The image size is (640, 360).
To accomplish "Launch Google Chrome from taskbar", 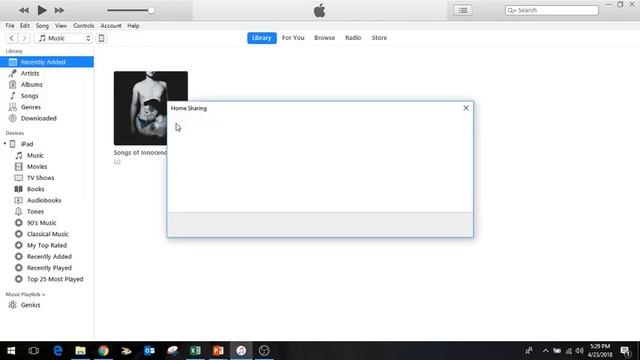I will click(x=103, y=351).
